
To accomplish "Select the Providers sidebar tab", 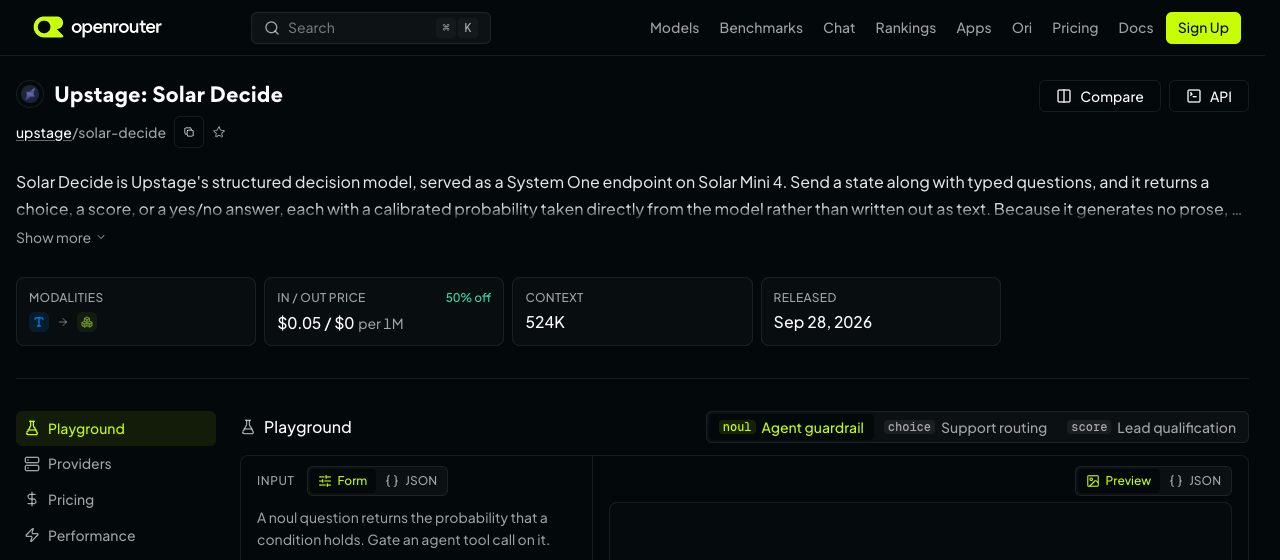I will [x=116, y=464].
